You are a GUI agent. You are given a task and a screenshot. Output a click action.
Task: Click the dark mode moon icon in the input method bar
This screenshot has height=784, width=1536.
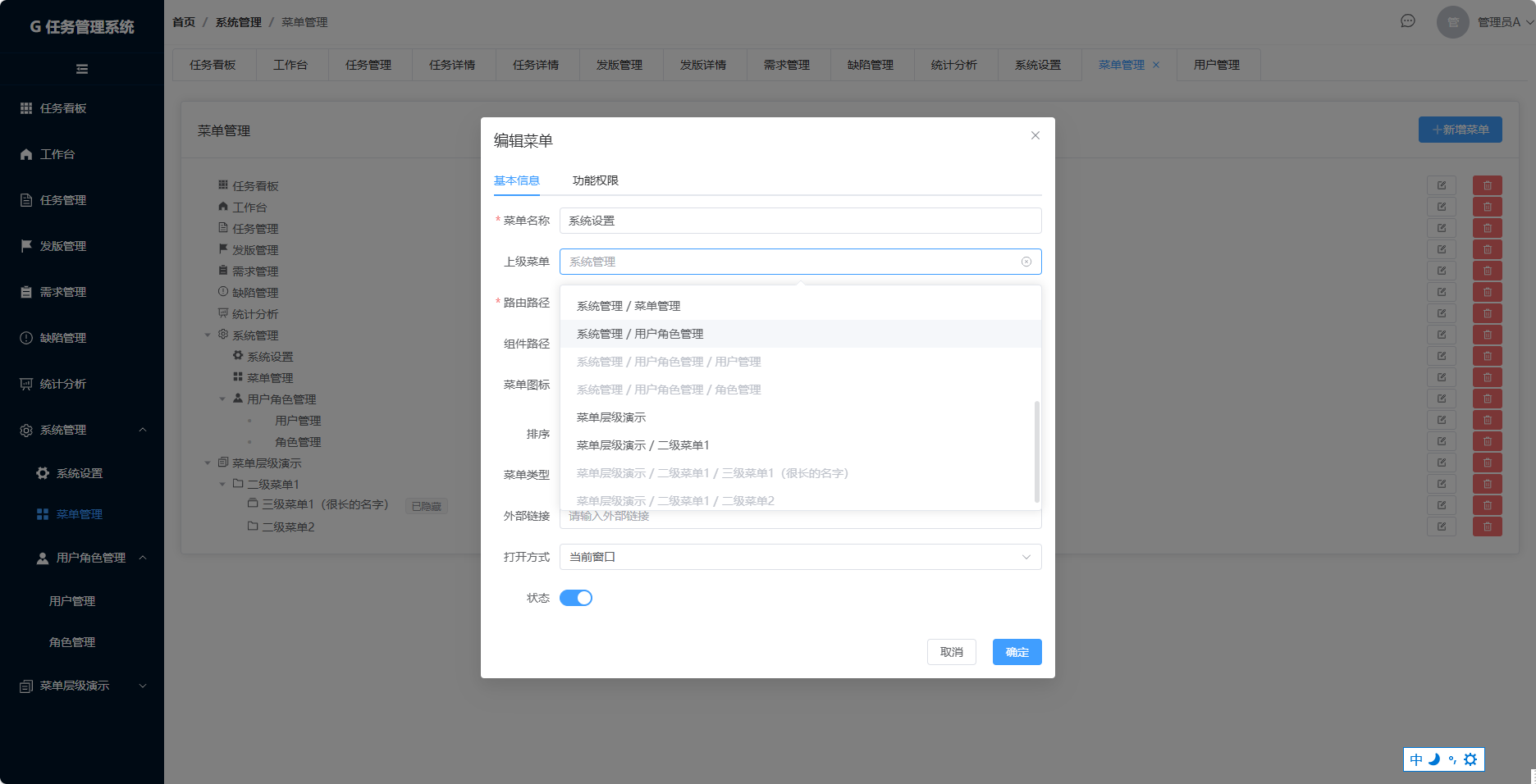(x=1434, y=759)
